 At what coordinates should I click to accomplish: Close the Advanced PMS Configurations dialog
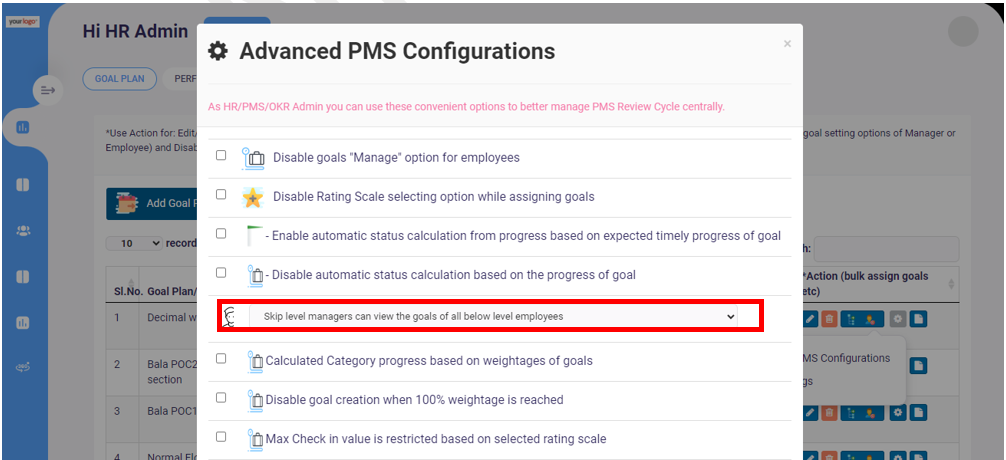coord(787,44)
